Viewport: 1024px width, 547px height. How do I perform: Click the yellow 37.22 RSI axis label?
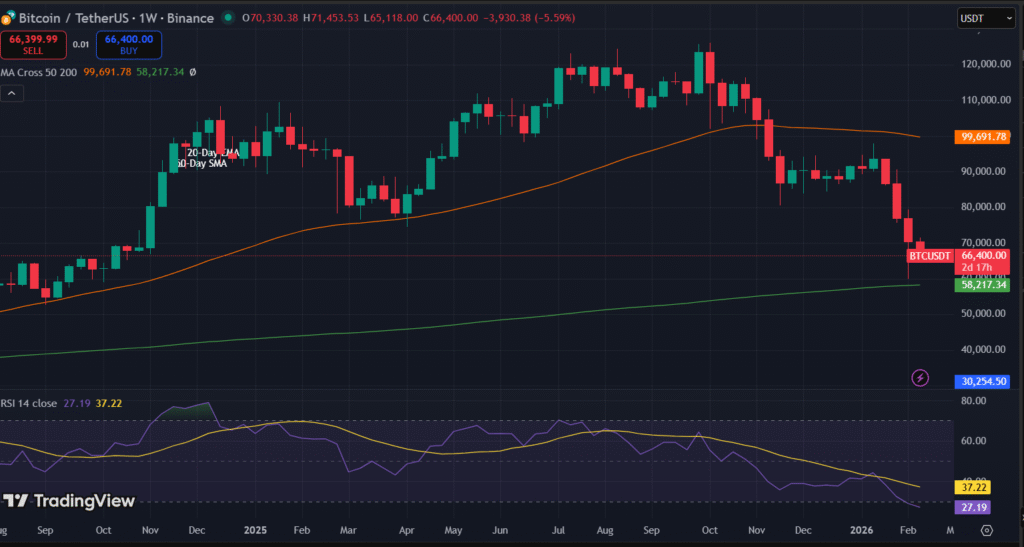point(973,488)
